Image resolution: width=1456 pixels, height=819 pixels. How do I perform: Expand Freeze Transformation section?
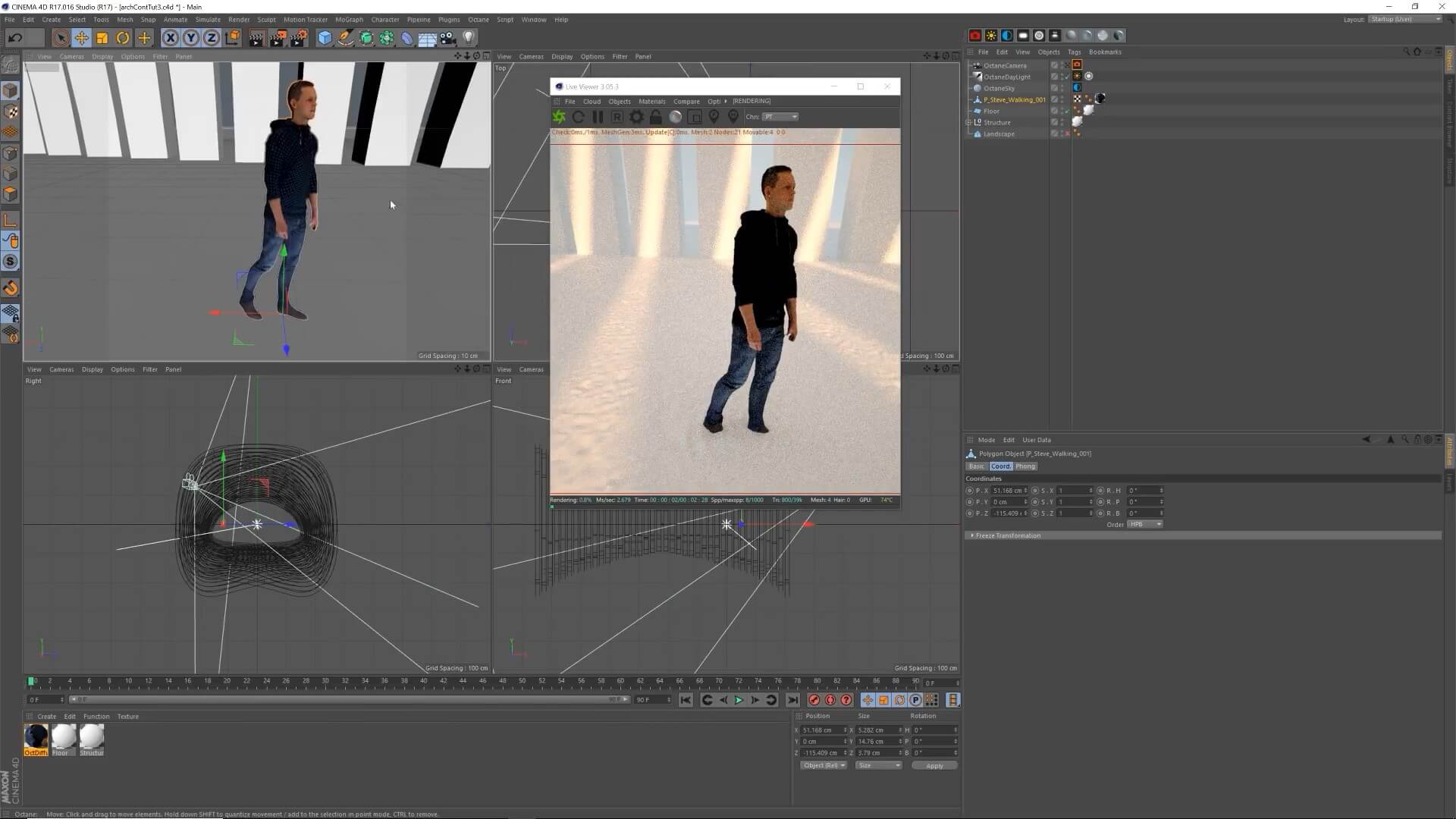pyautogui.click(x=972, y=535)
